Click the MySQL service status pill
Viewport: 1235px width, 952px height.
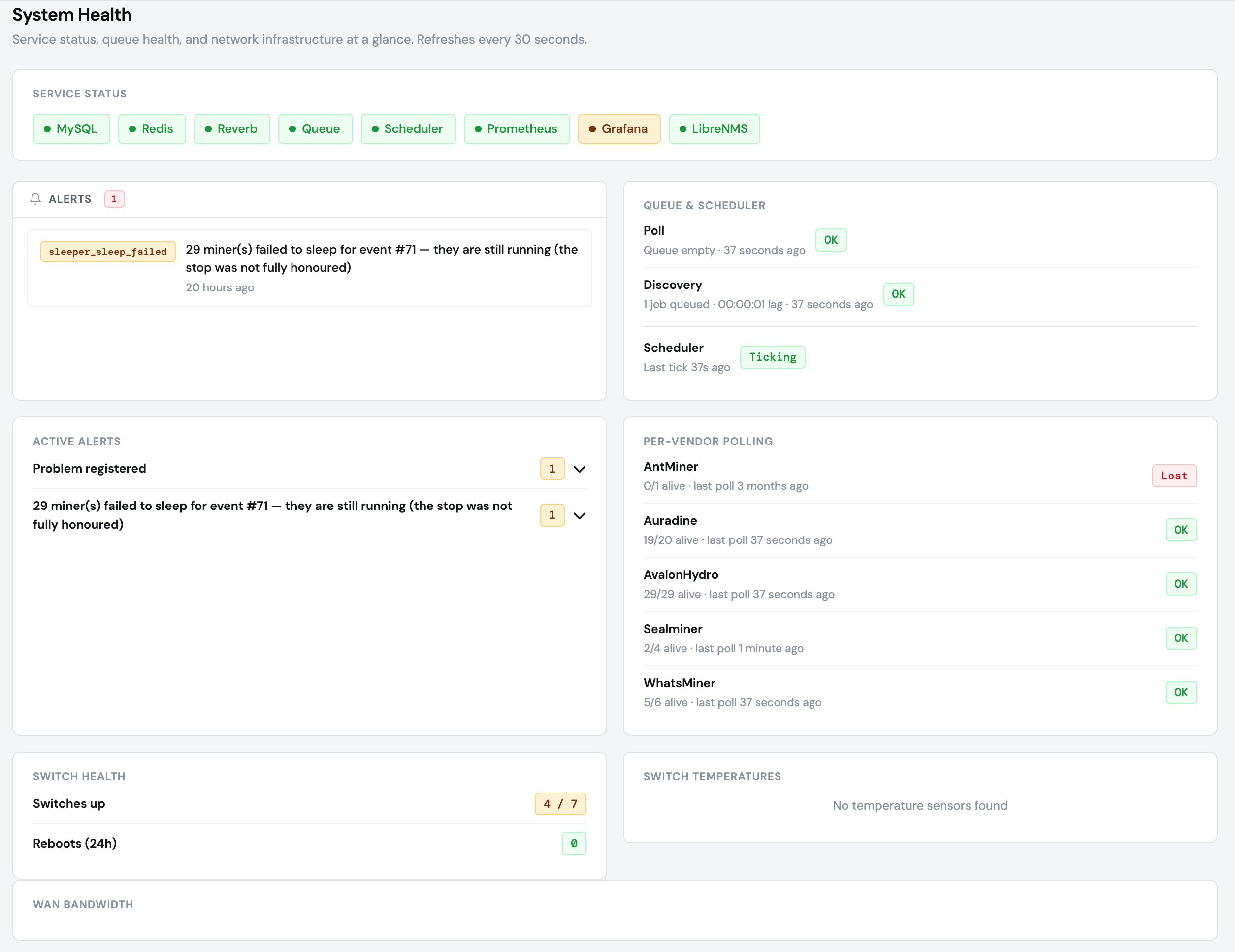[x=71, y=129]
